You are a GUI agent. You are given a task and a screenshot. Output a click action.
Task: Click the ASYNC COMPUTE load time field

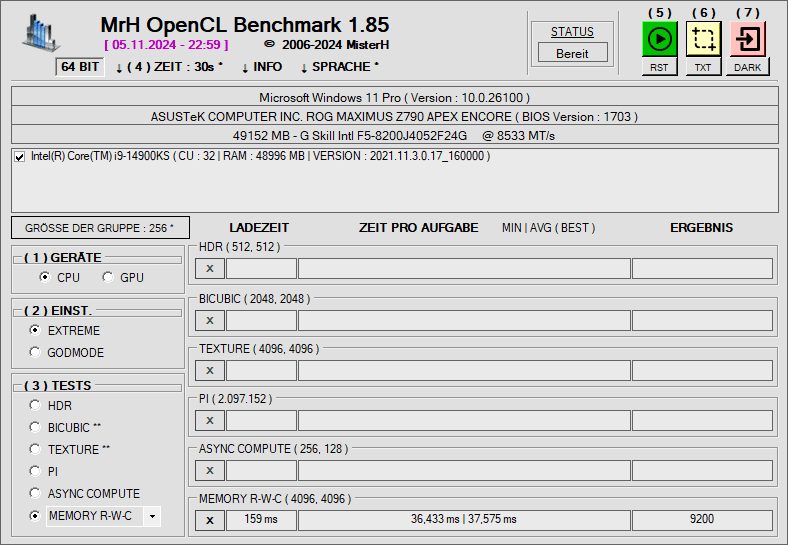(261, 471)
